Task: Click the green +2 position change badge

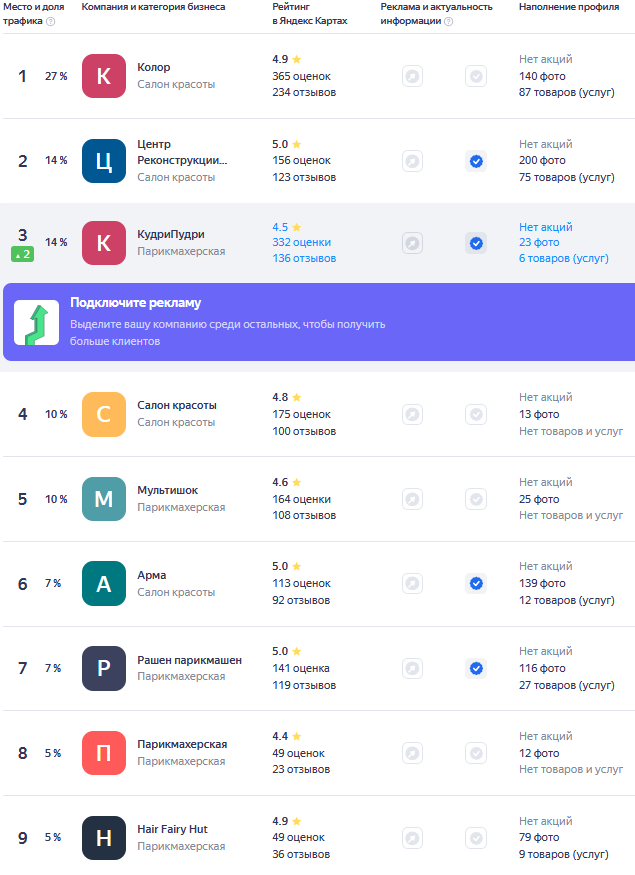Action: [22, 254]
